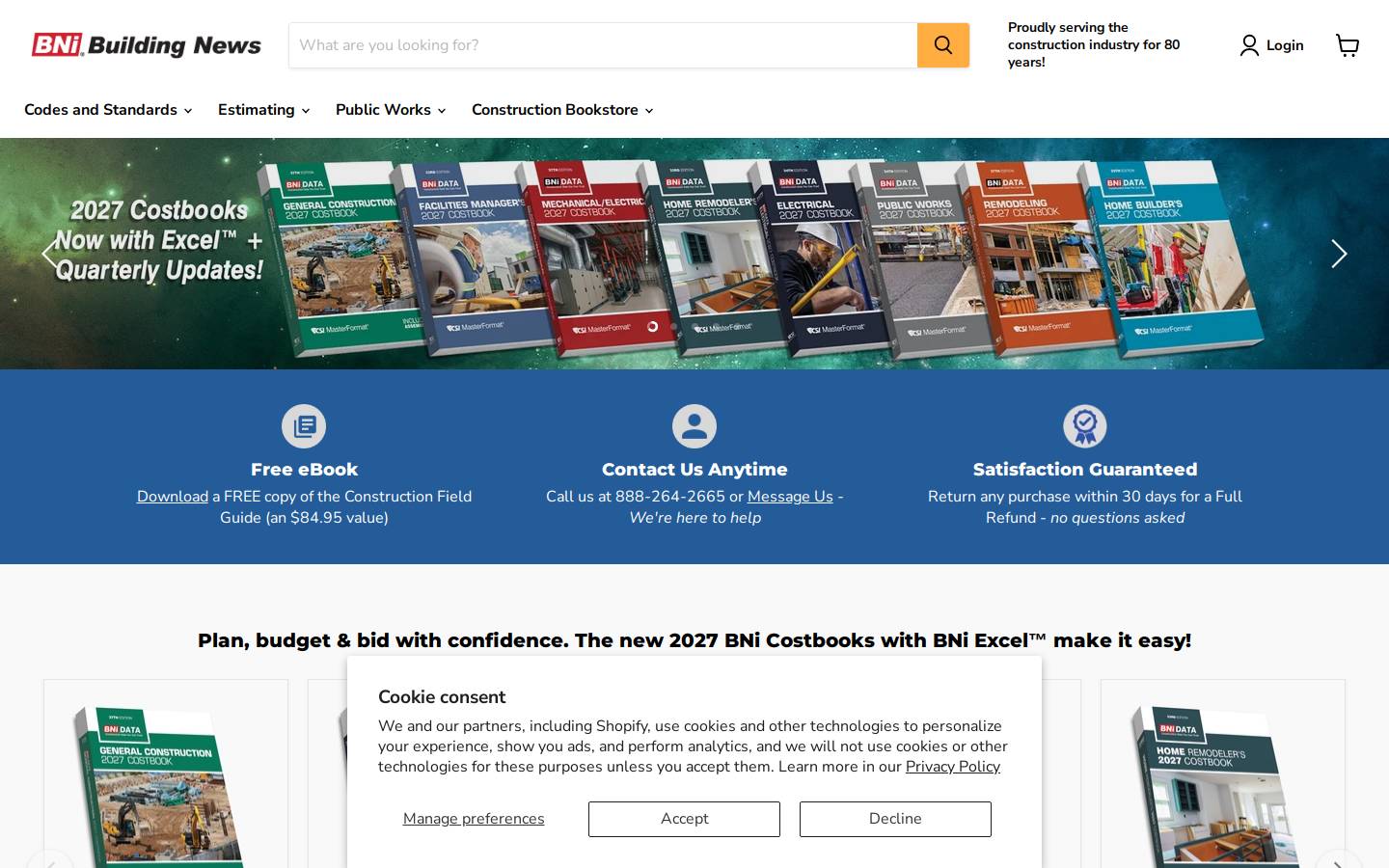Viewport: 1389px width, 868px height.
Task: Click the Contact Us person icon
Action: [694, 426]
